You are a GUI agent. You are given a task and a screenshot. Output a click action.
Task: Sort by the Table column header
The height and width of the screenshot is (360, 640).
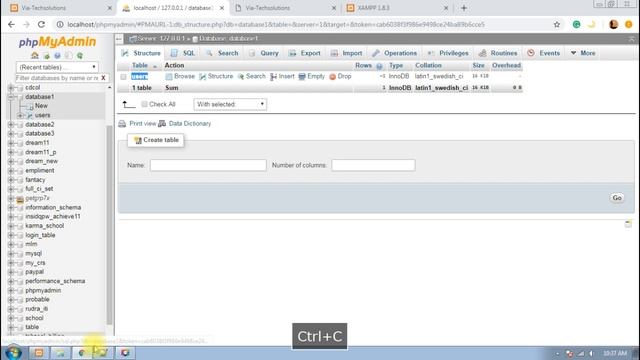pyautogui.click(x=140, y=65)
